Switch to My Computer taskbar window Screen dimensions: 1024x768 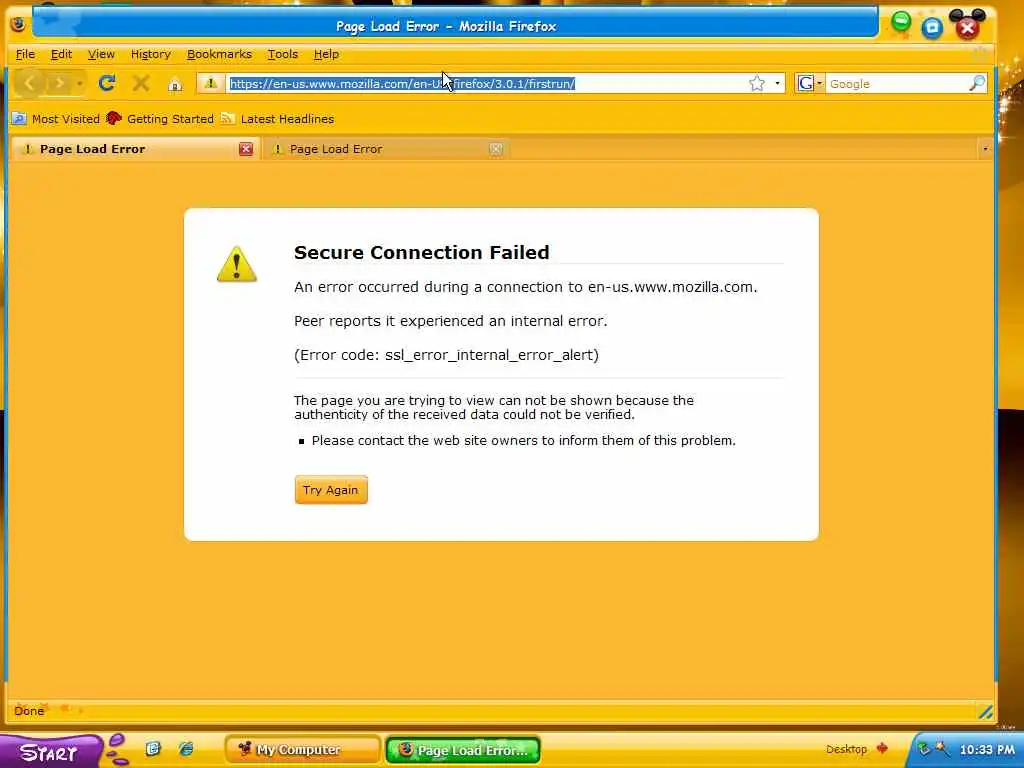point(302,750)
